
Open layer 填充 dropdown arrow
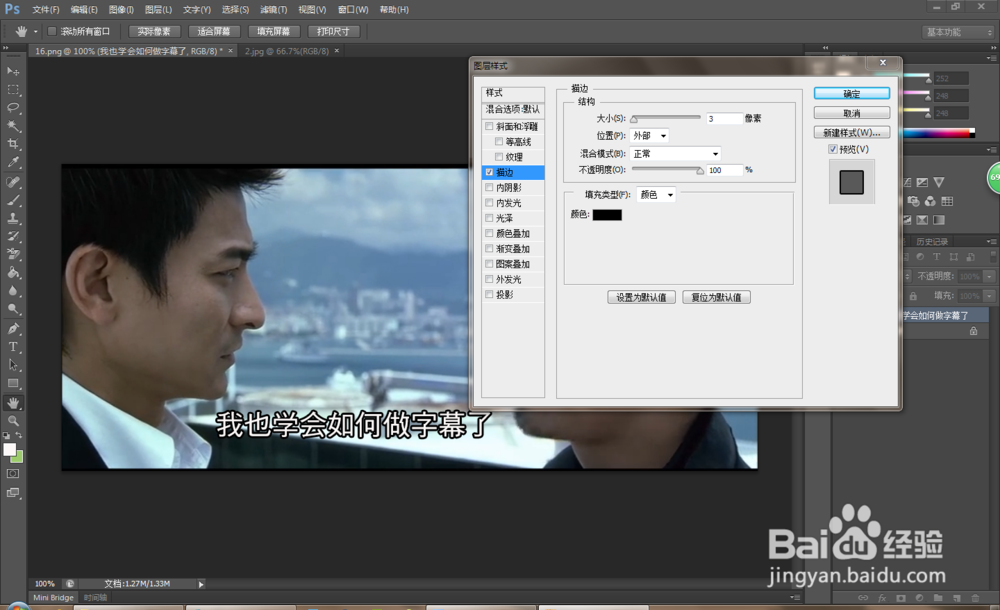989,295
